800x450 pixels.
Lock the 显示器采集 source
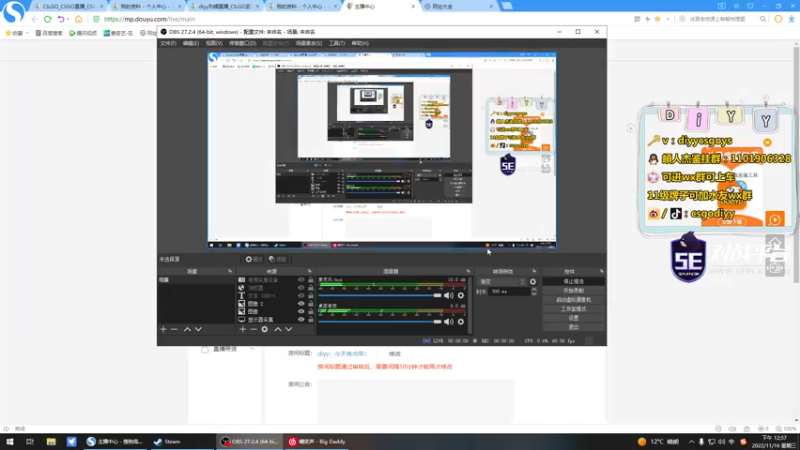pos(310,319)
